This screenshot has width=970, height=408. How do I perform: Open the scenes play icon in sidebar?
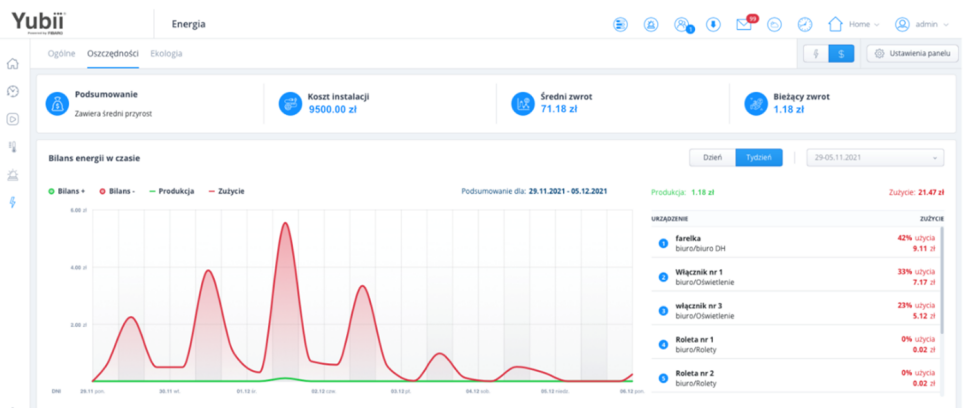pyautogui.click(x=13, y=119)
